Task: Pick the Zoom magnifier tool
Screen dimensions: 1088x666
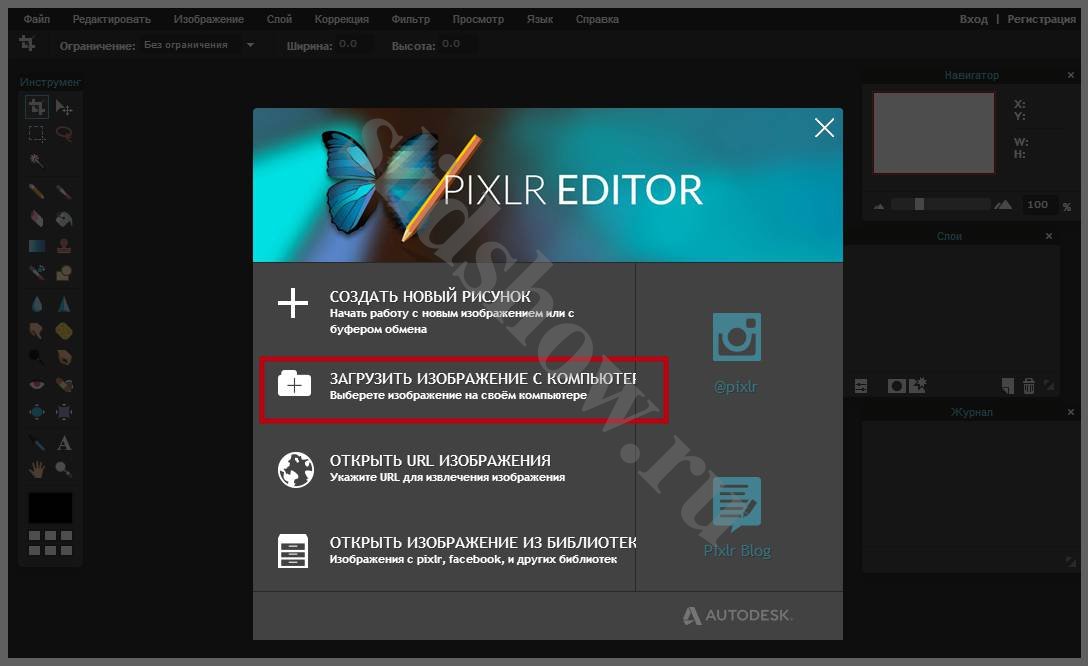Action: click(64, 470)
